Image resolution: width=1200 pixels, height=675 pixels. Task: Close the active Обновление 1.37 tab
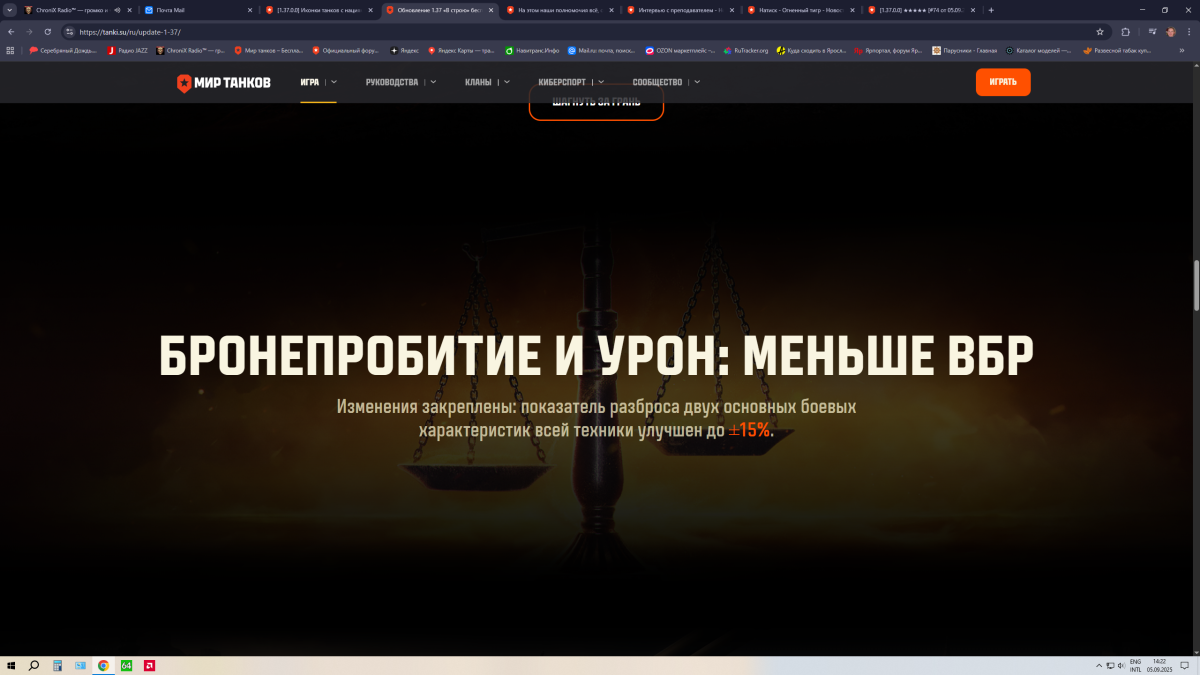click(x=491, y=10)
